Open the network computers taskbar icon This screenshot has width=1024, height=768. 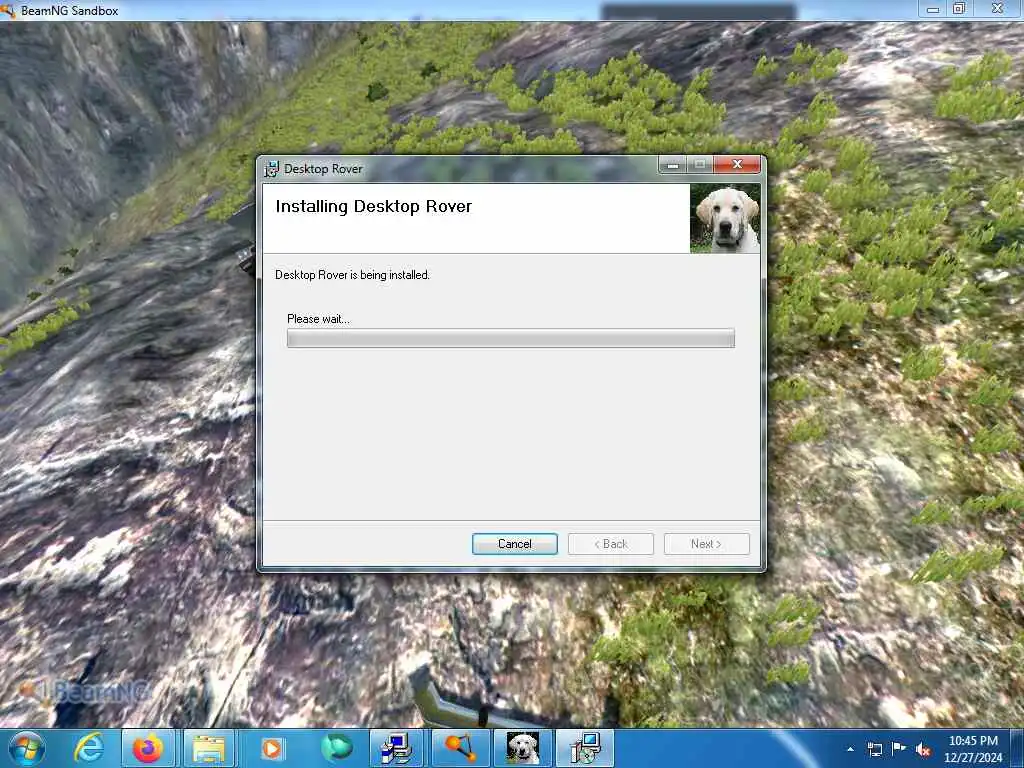click(396, 748)
